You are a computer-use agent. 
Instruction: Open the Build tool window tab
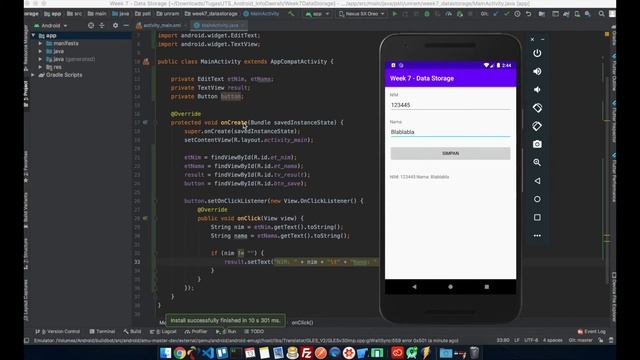132,331
